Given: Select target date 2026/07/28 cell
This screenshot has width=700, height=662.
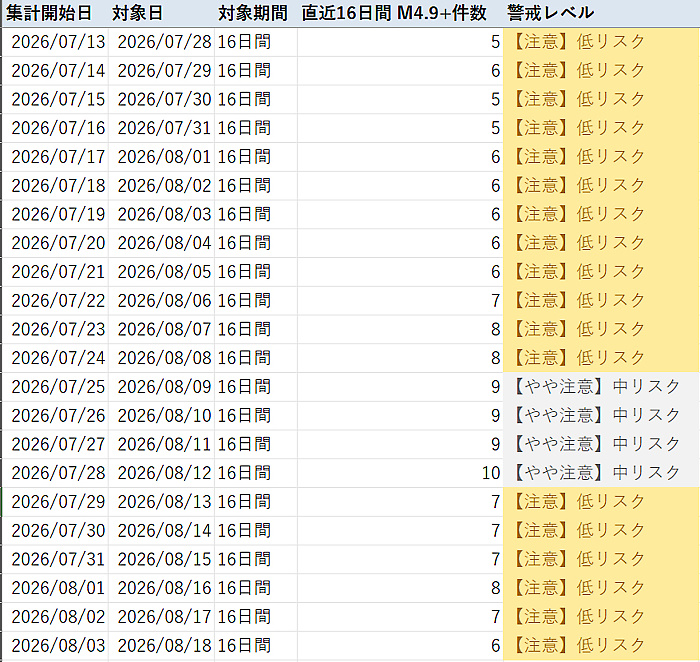Looking at the screenshot, I should click(x=161, y=42).
